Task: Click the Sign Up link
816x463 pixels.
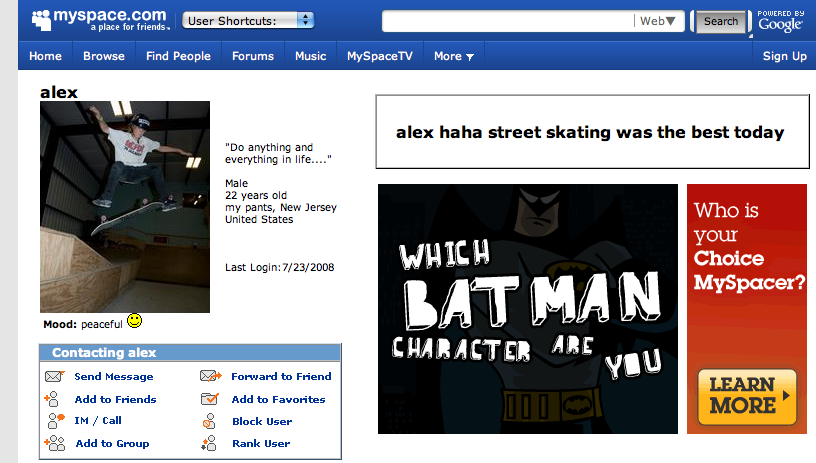Action: tap(784, 56)
